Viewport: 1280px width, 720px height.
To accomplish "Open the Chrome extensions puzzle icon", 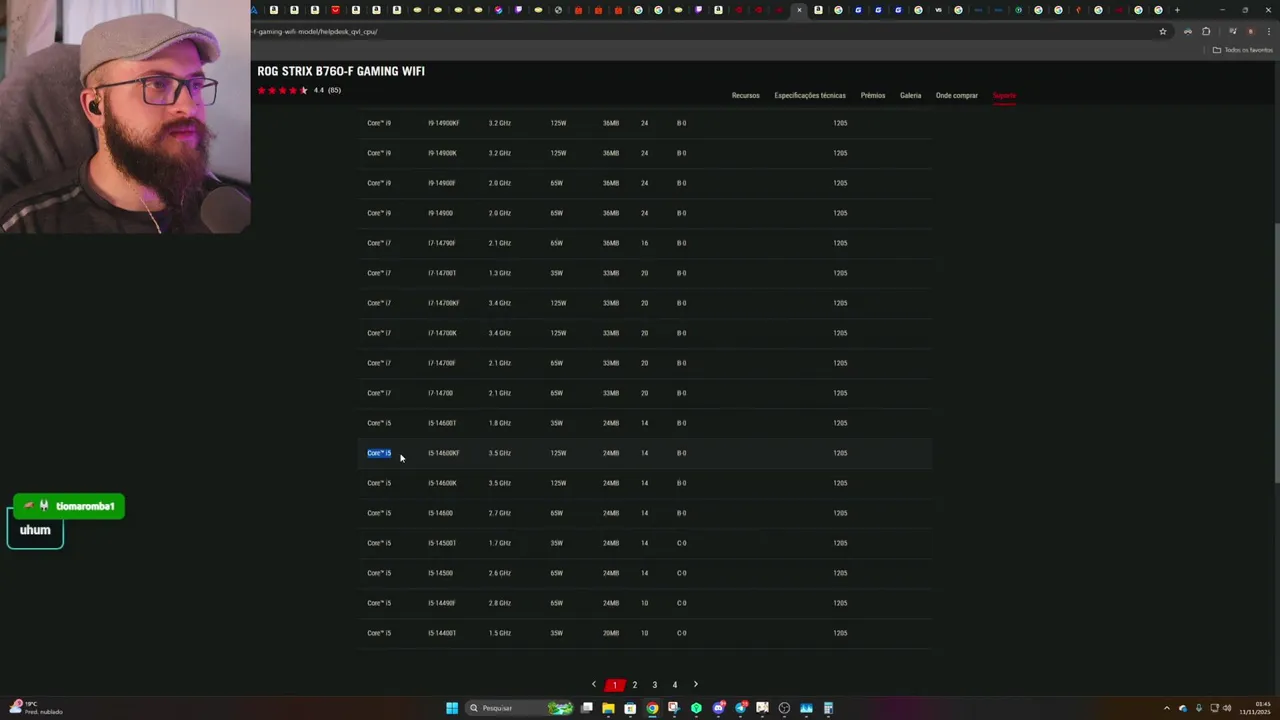I will tap(1206, 31).
